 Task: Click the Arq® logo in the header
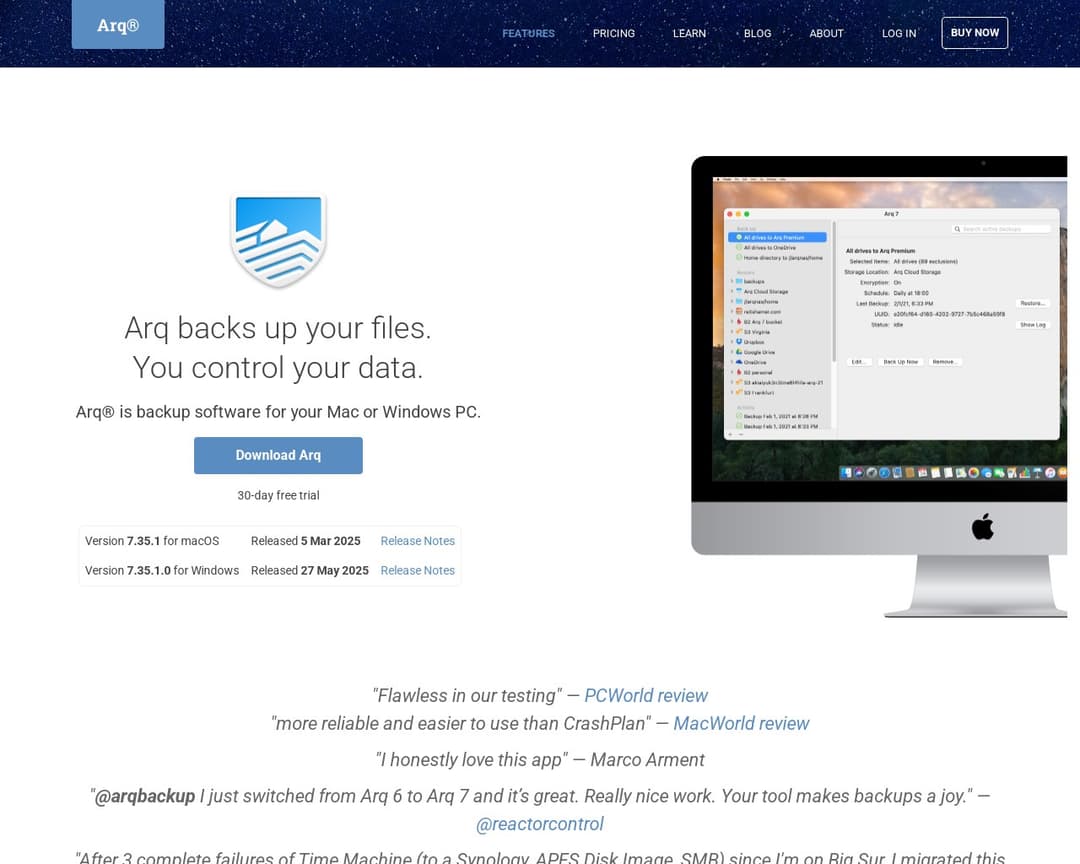tap(118, 25)
